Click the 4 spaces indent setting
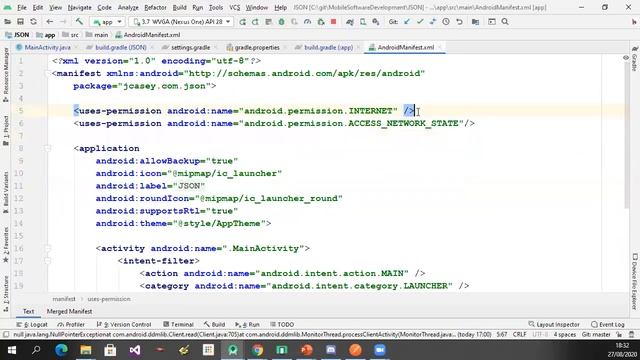 point(564,335)
